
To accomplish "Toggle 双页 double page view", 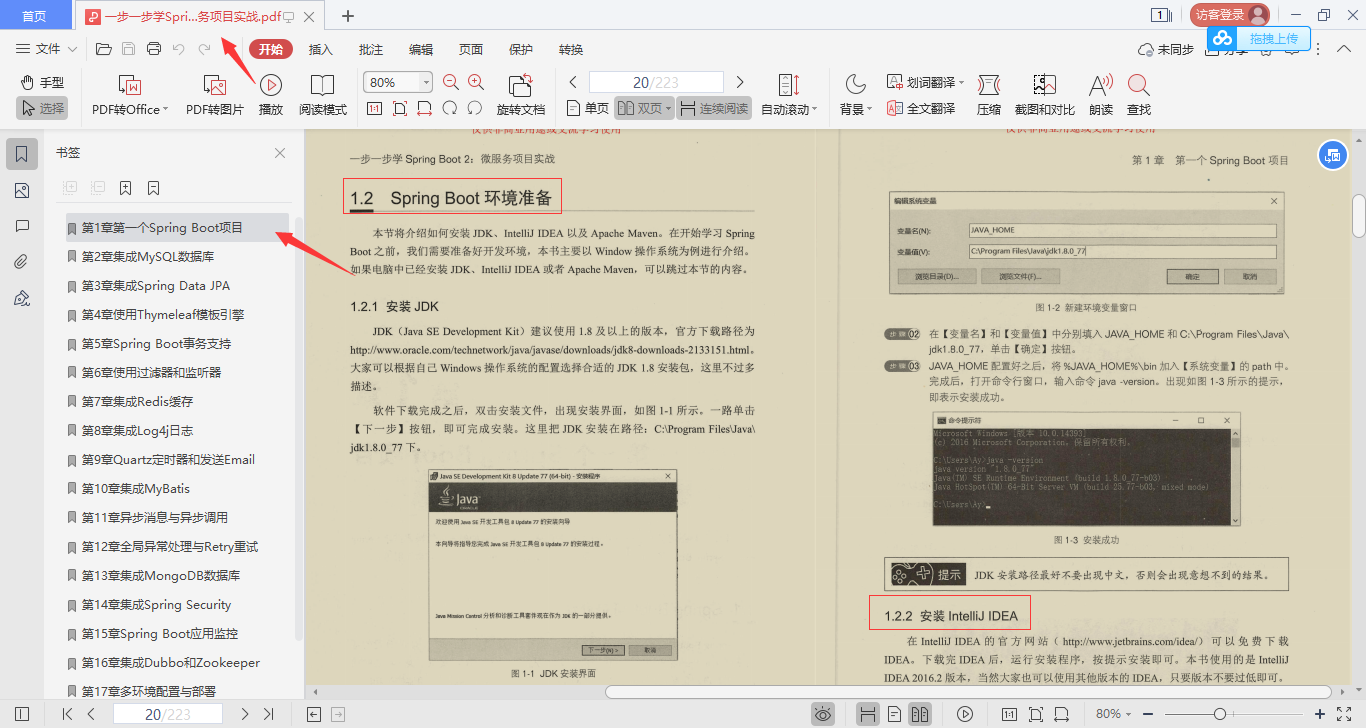I will point(644,108).
